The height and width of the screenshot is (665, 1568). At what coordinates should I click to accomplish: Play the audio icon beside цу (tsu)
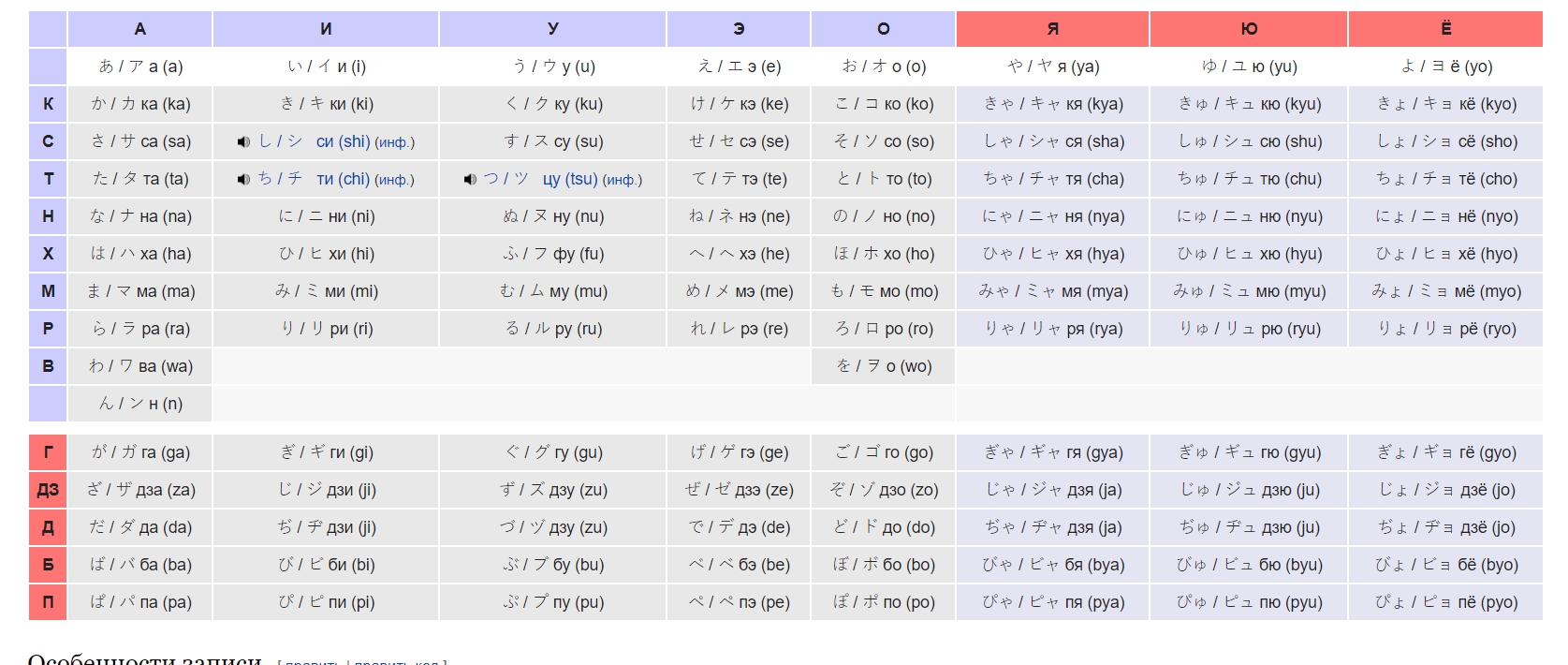click(x=470, y=180)
